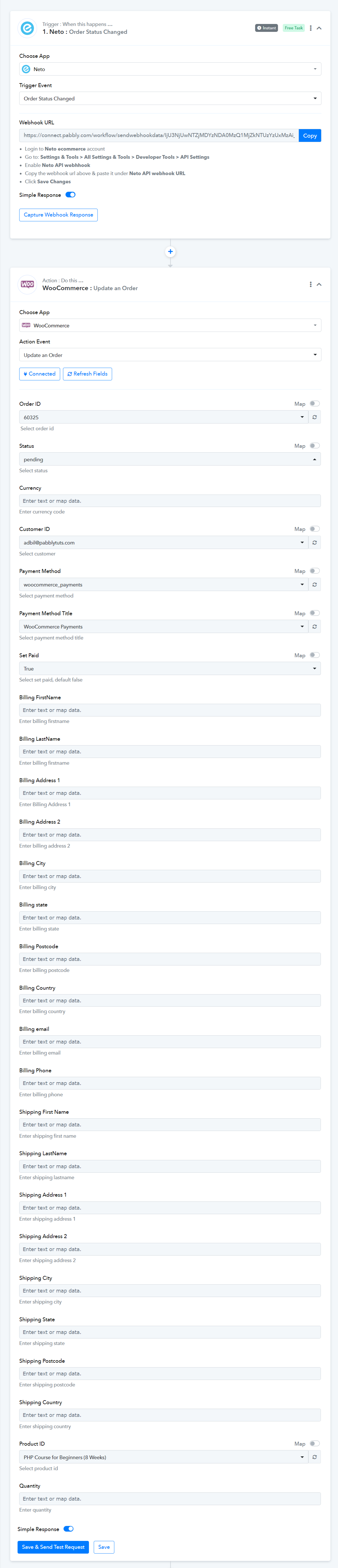Click the Copy webhook URL button
This screenshot has height=1568, width=338.
pos(310,135)
